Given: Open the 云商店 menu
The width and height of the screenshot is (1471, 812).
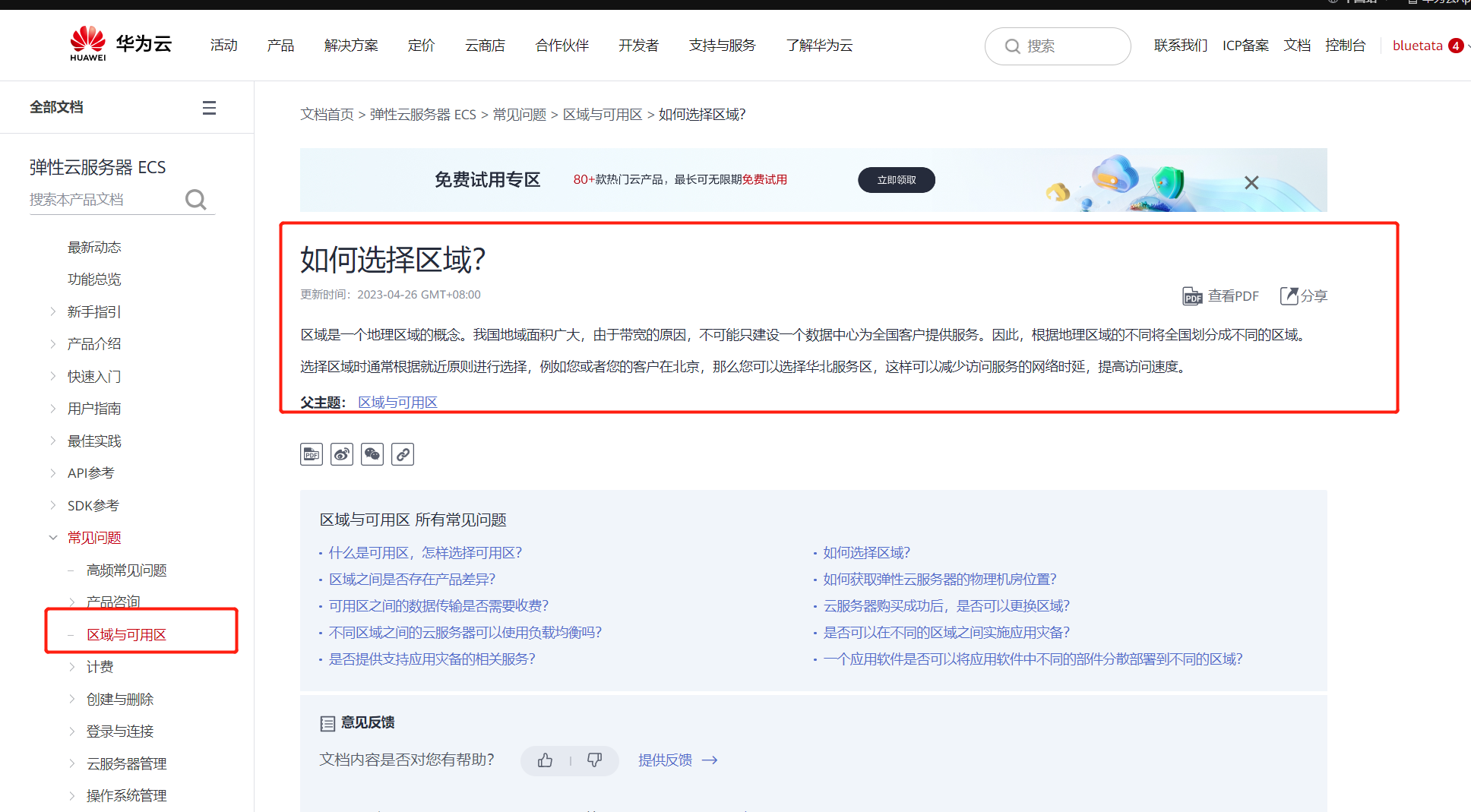Looking at the screenshot, I should (x=486, y=46).
